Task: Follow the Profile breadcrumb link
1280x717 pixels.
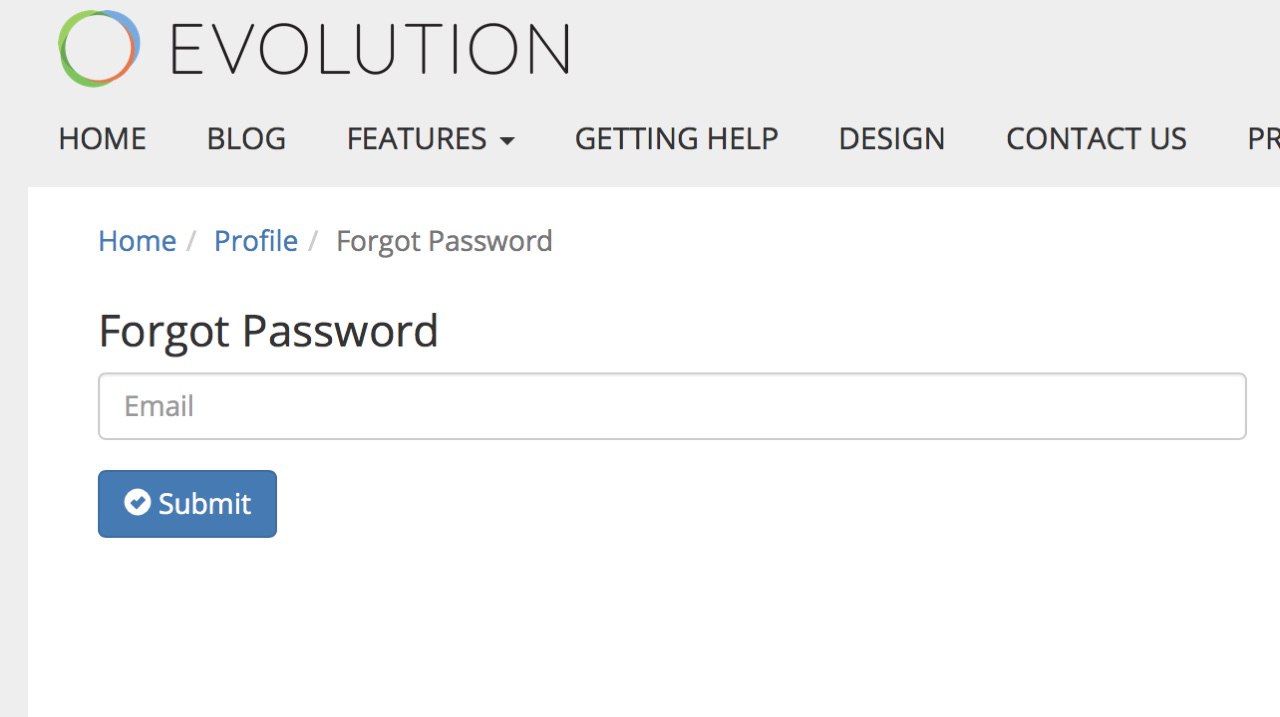Action: click(x=256, y=241)
